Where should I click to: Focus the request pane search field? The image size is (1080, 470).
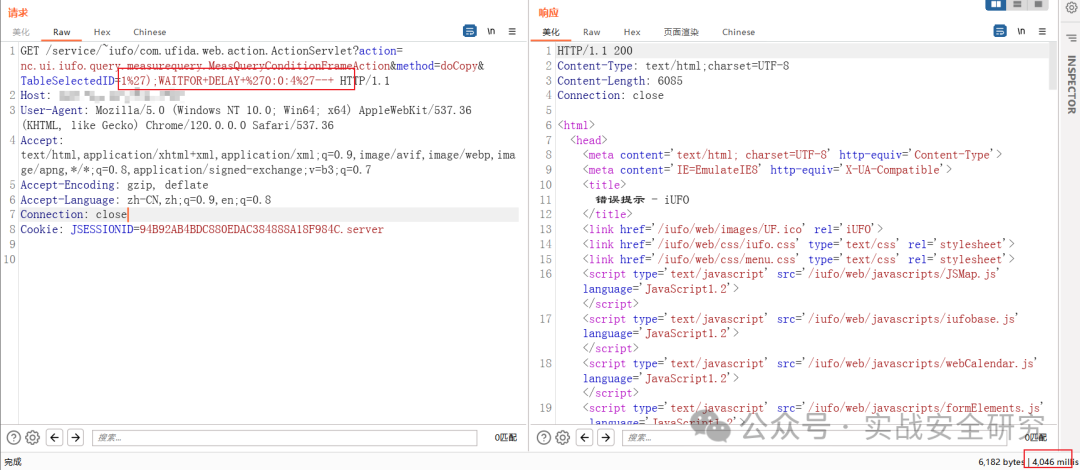(284, 438)
